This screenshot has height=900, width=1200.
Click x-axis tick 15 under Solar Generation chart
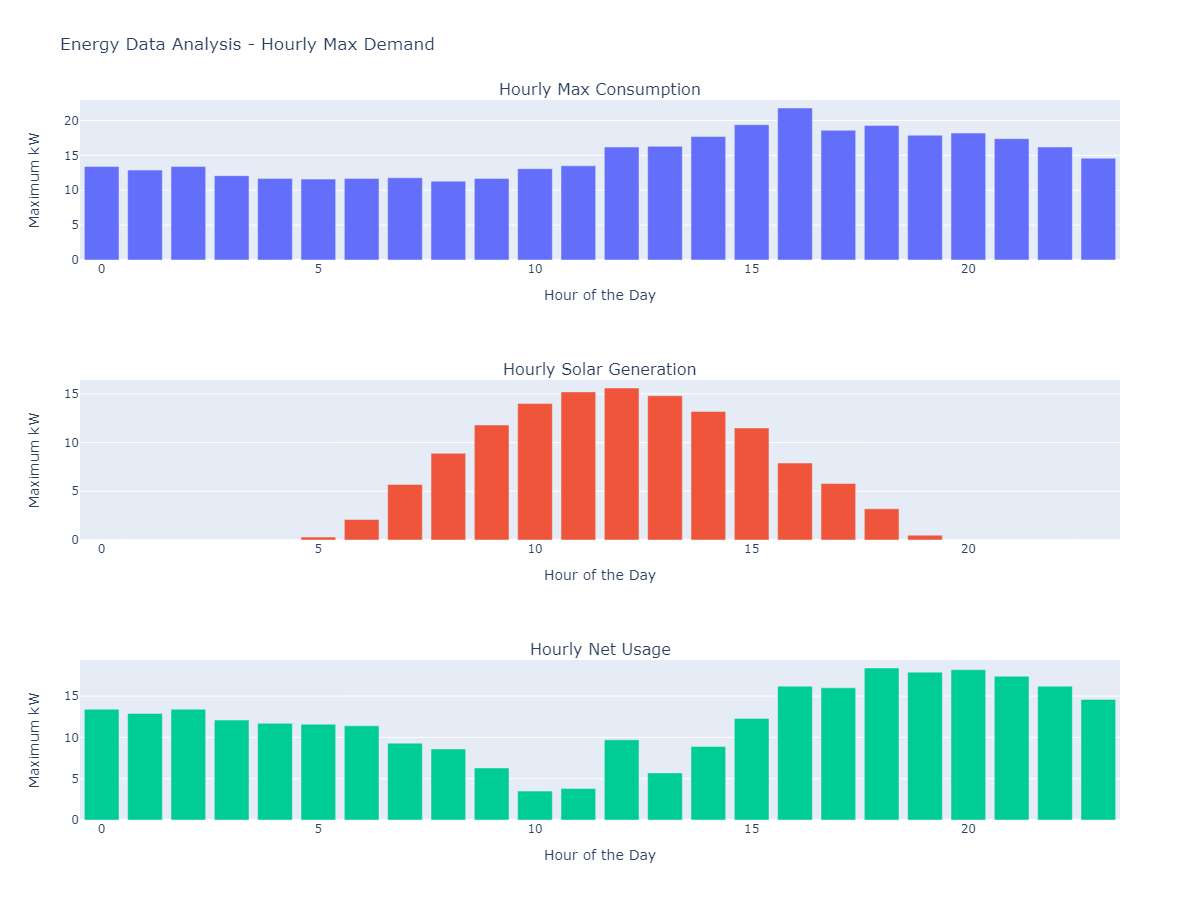pyautogui.click(x=752, y=549)
